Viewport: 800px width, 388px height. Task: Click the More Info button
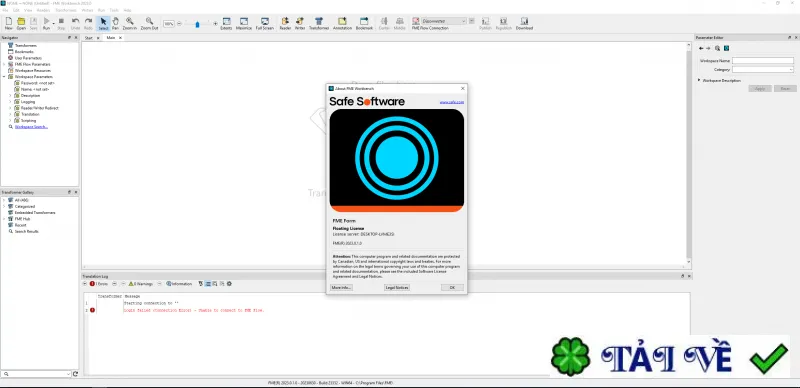pyautogui.click(x=341, y=287)
